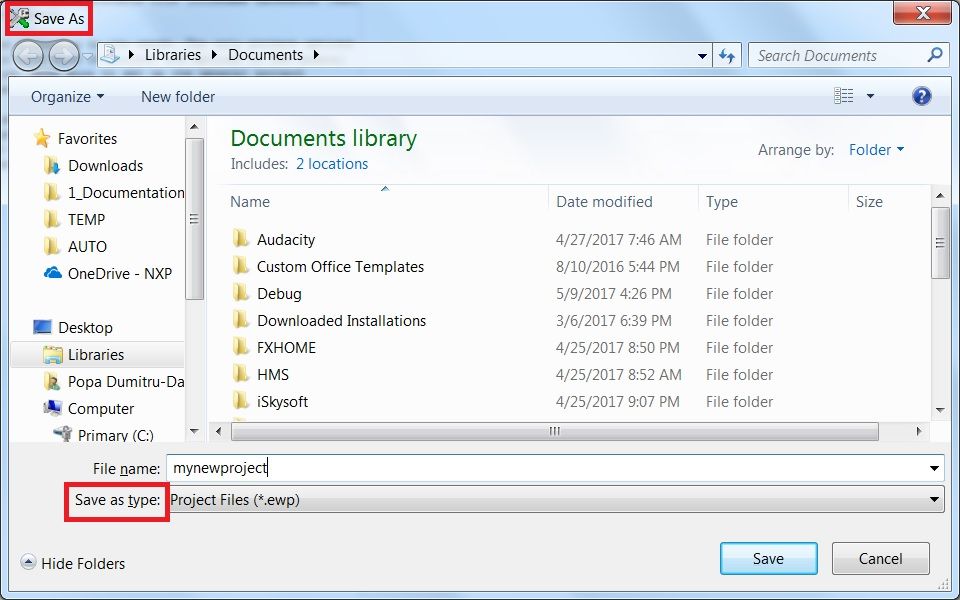Click the Favorites star icon

pos(42,138)
